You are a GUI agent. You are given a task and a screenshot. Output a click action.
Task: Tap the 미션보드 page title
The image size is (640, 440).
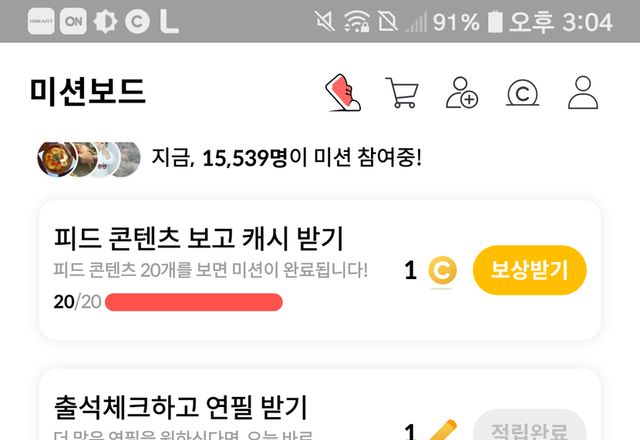pyautogui.click(x=87, y=92)
